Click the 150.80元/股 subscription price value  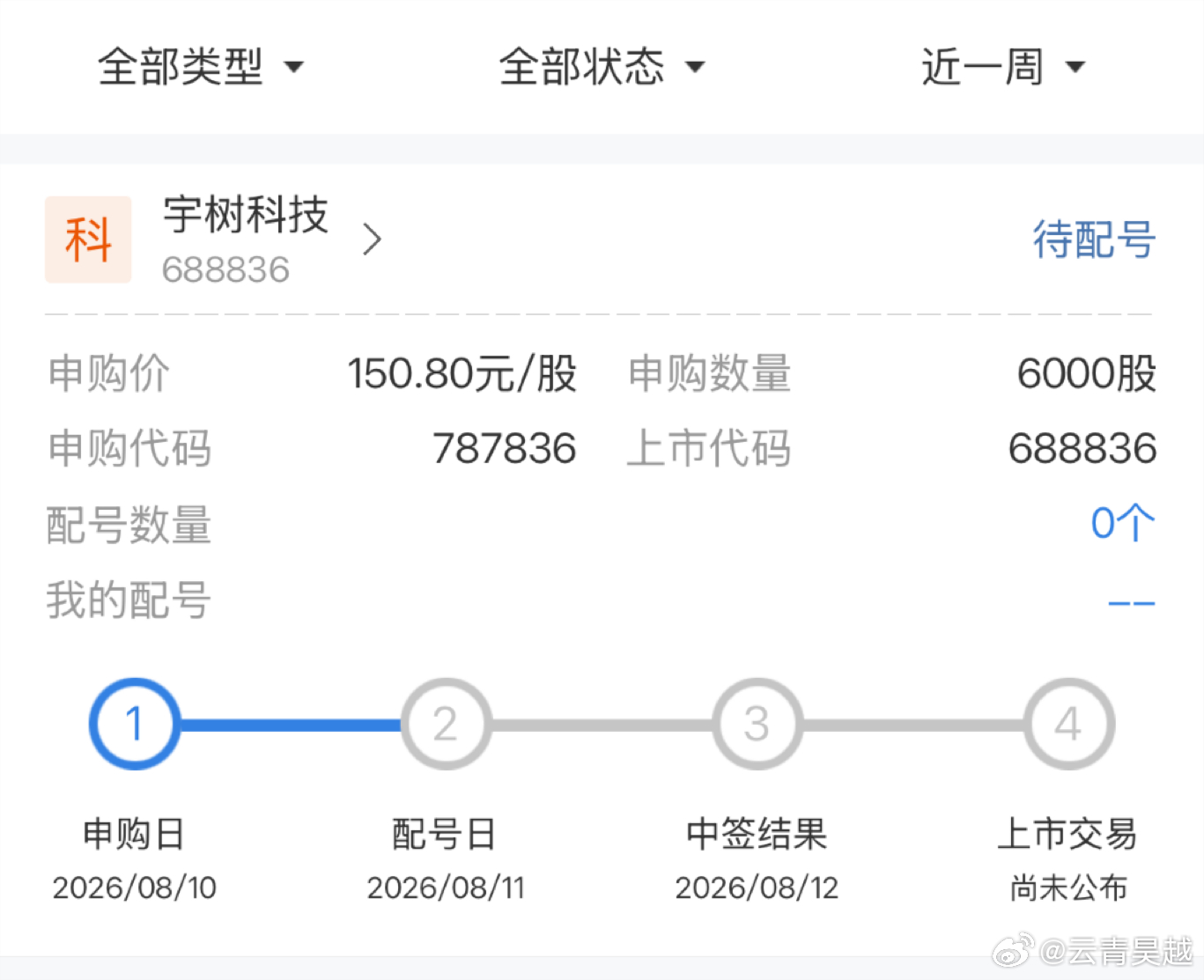(x=462, y=373)
